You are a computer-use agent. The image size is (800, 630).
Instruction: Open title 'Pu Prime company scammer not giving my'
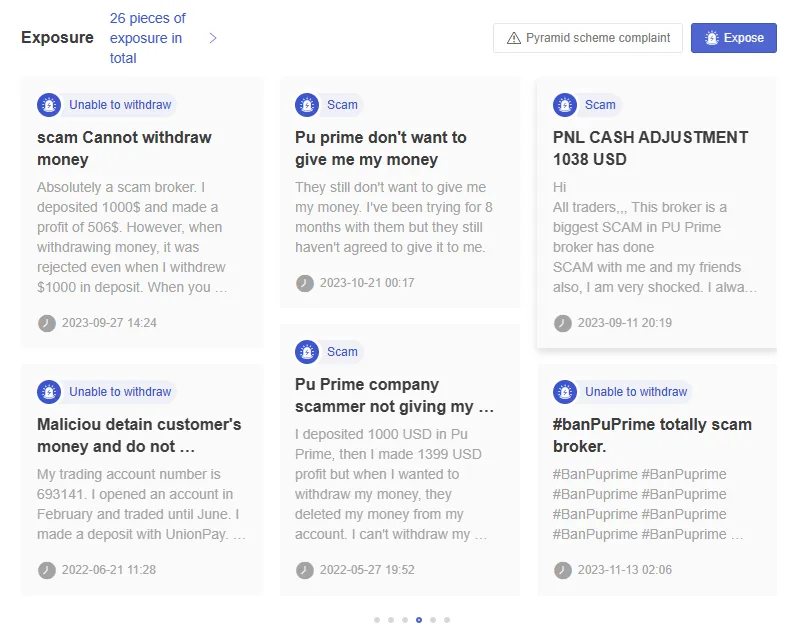(x=394, y=395)
